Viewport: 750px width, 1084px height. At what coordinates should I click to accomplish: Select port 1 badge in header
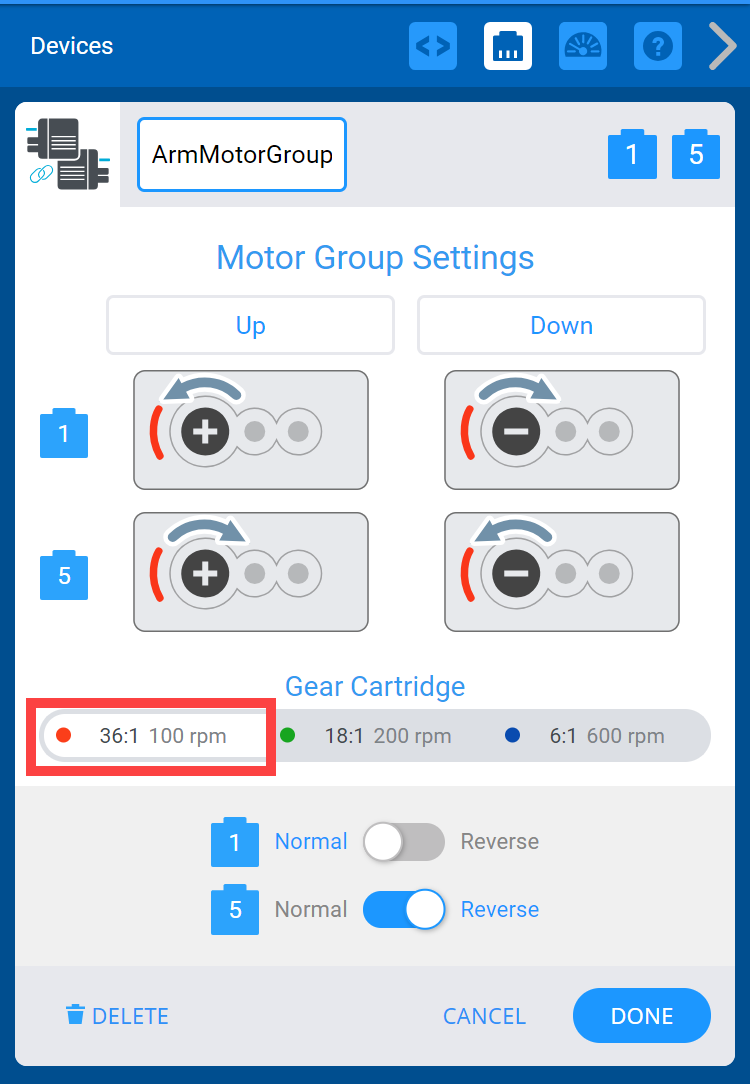pyautogui.click(x=632, y=155)
